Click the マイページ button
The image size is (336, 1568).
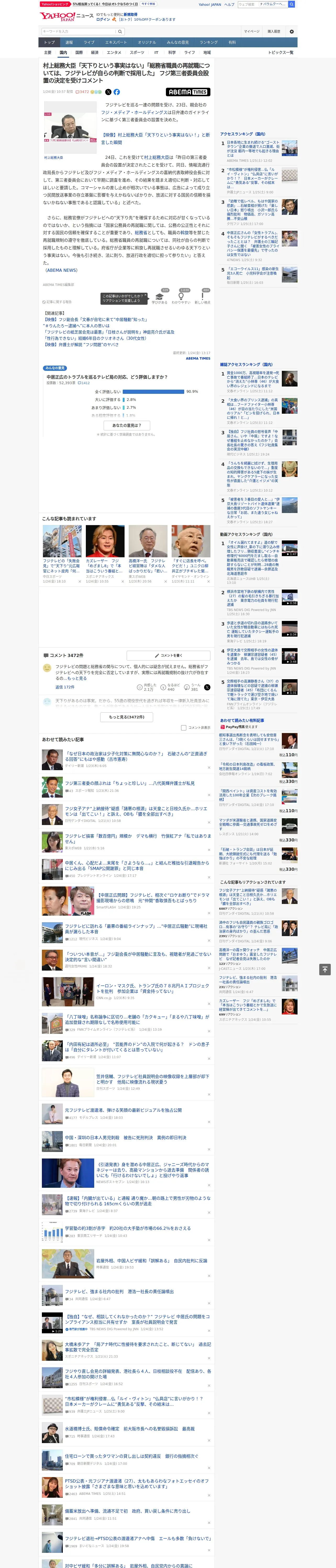251,31
